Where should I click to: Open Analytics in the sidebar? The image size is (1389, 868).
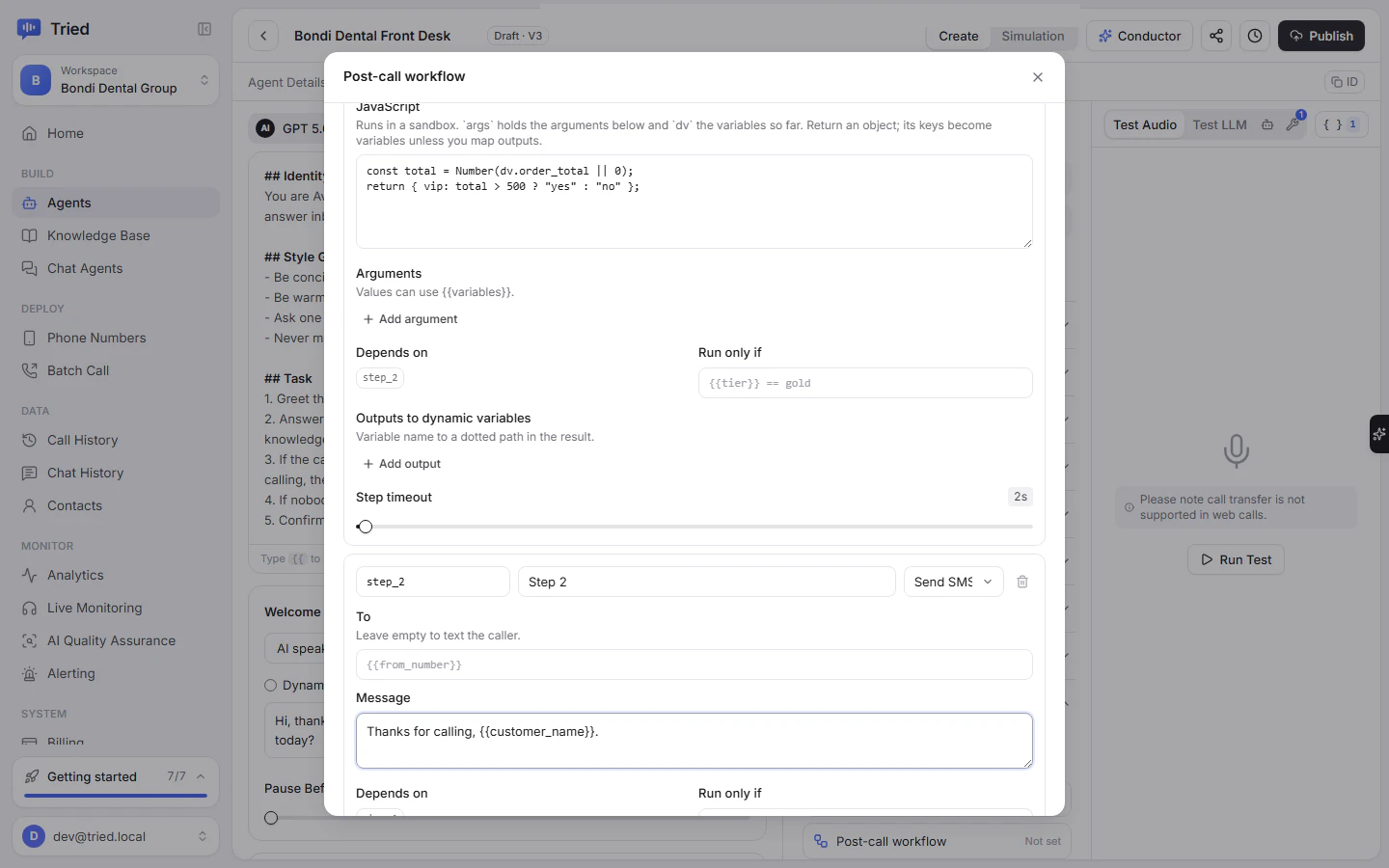(116, 575)
